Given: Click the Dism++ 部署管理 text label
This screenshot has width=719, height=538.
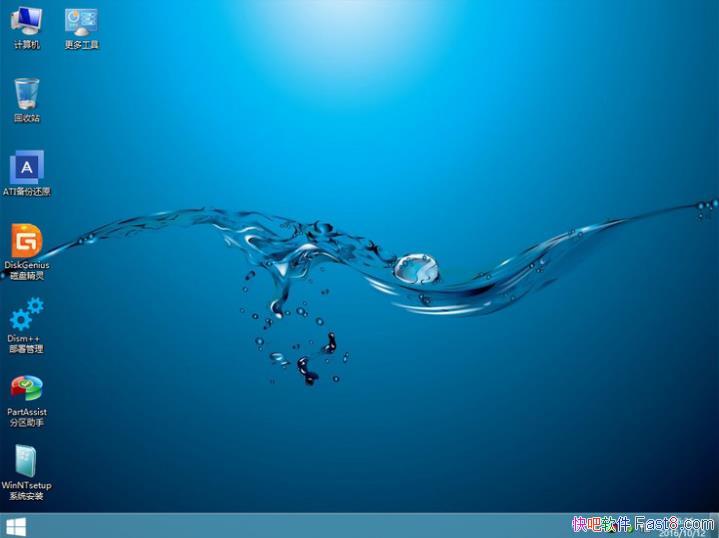Looking at the screenshot, I should click(x=27, y=344).
